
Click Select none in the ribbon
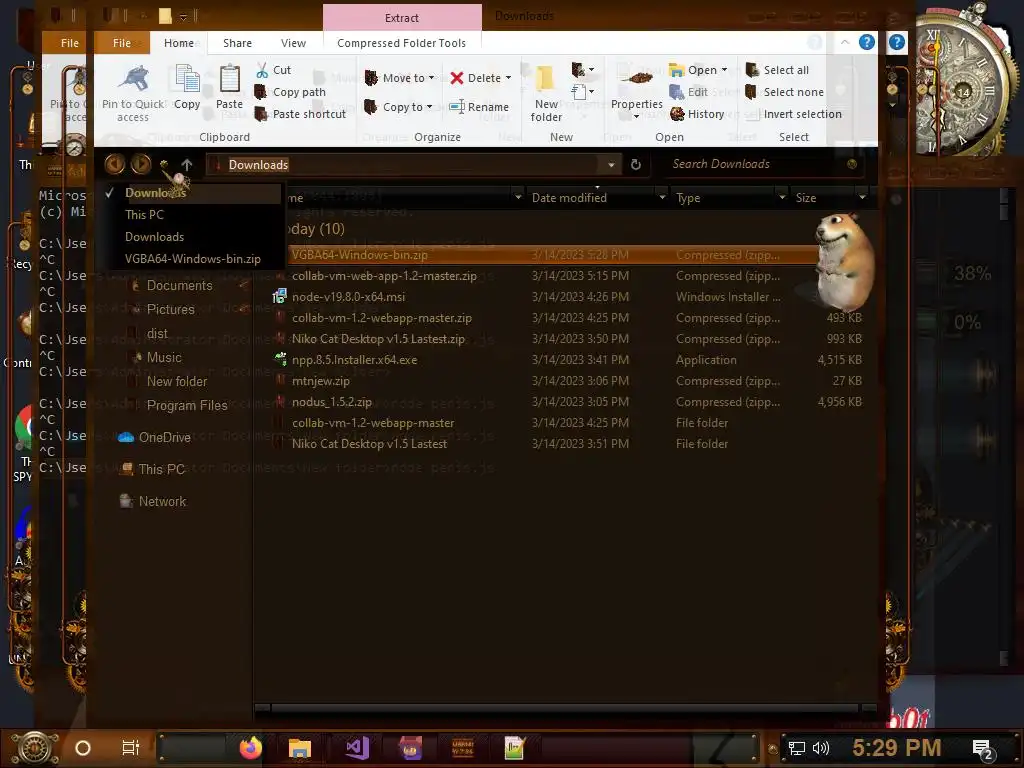784,92
